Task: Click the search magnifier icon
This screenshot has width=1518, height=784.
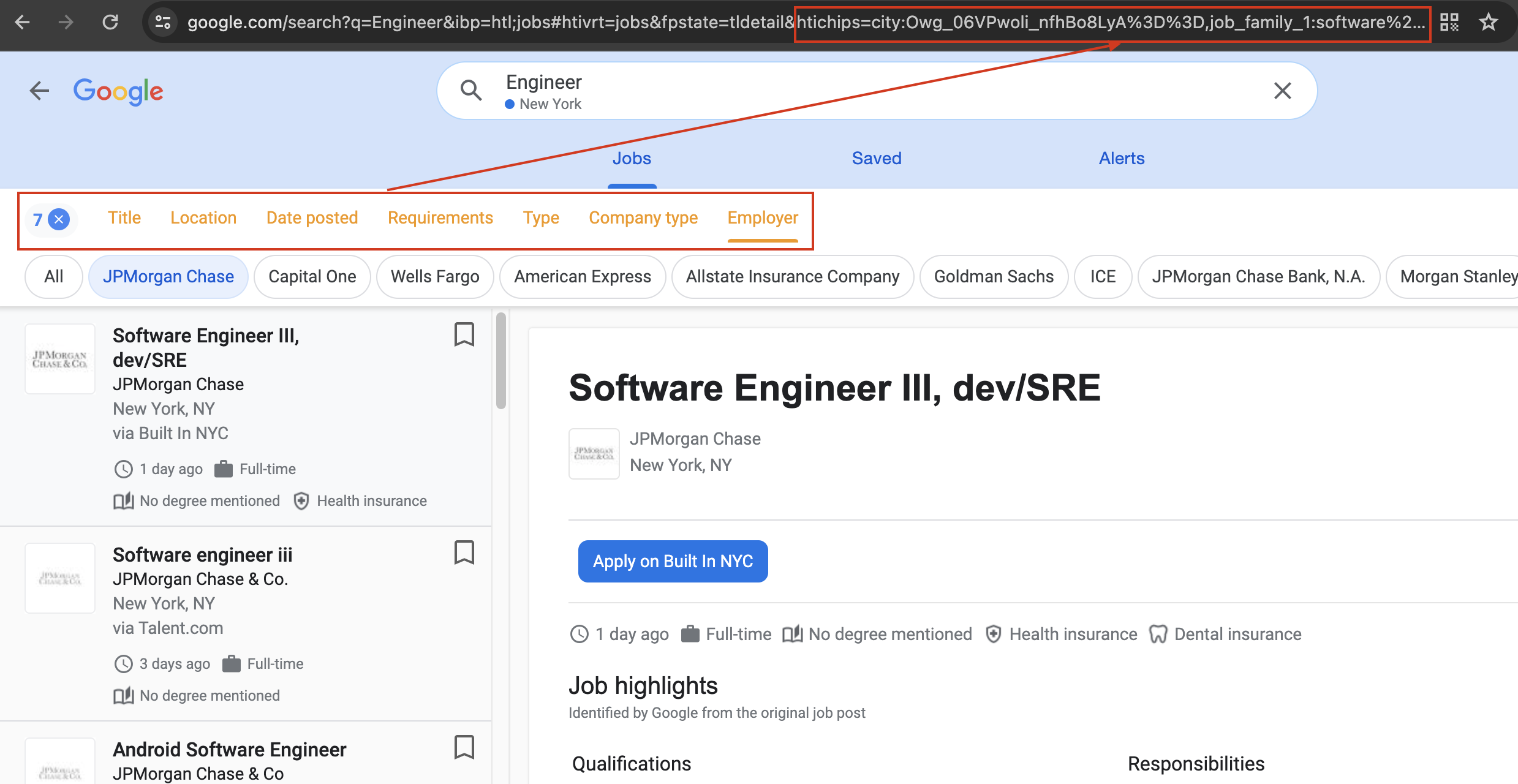Action: tap(470, 91)
